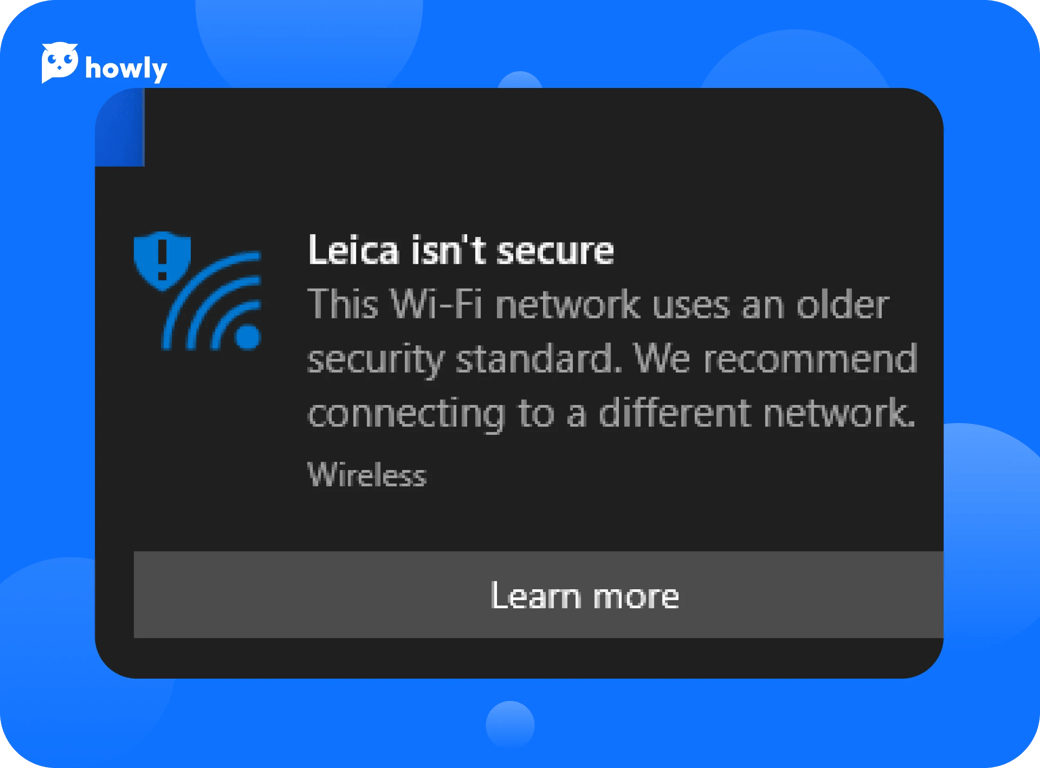Click "connecting to a different network." text

coord(610,413)
